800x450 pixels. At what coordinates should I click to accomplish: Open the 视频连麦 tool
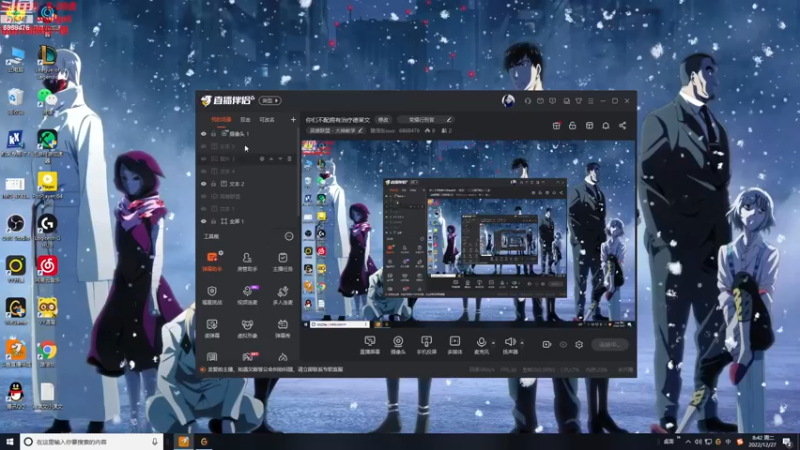247,295
